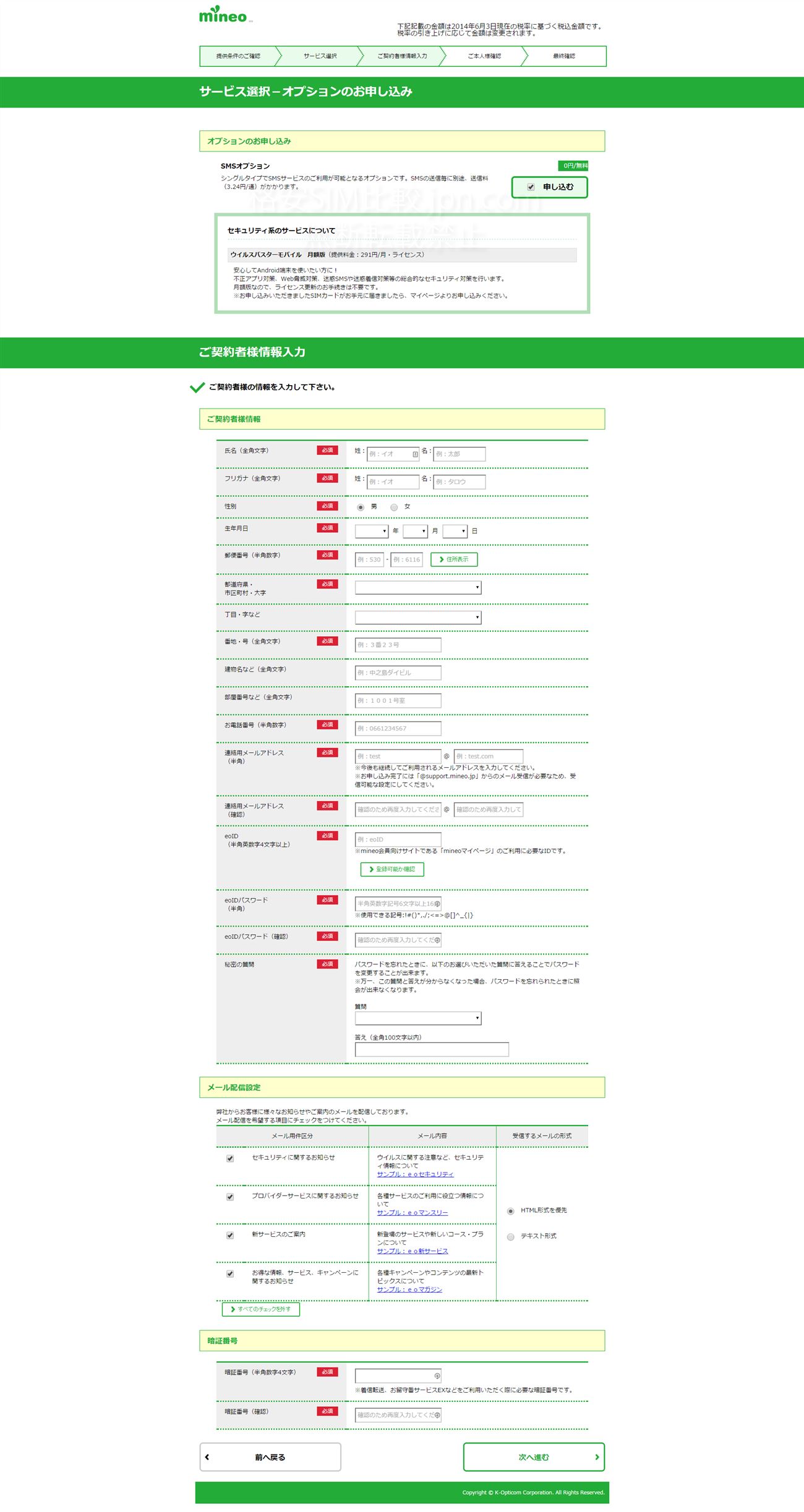804x1512 pixels.
Task: Focus the お電話番号 input field
Action: tap(398, 728)
